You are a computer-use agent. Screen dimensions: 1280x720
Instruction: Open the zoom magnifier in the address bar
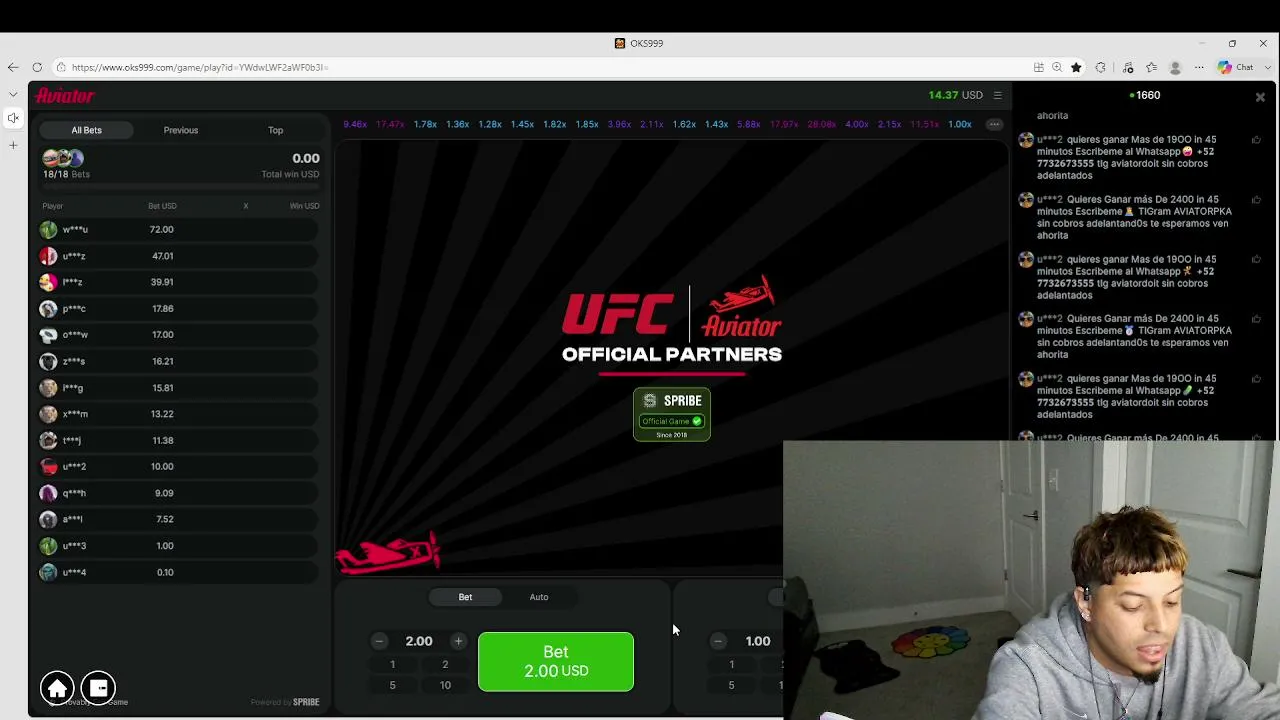(1057, 67)
